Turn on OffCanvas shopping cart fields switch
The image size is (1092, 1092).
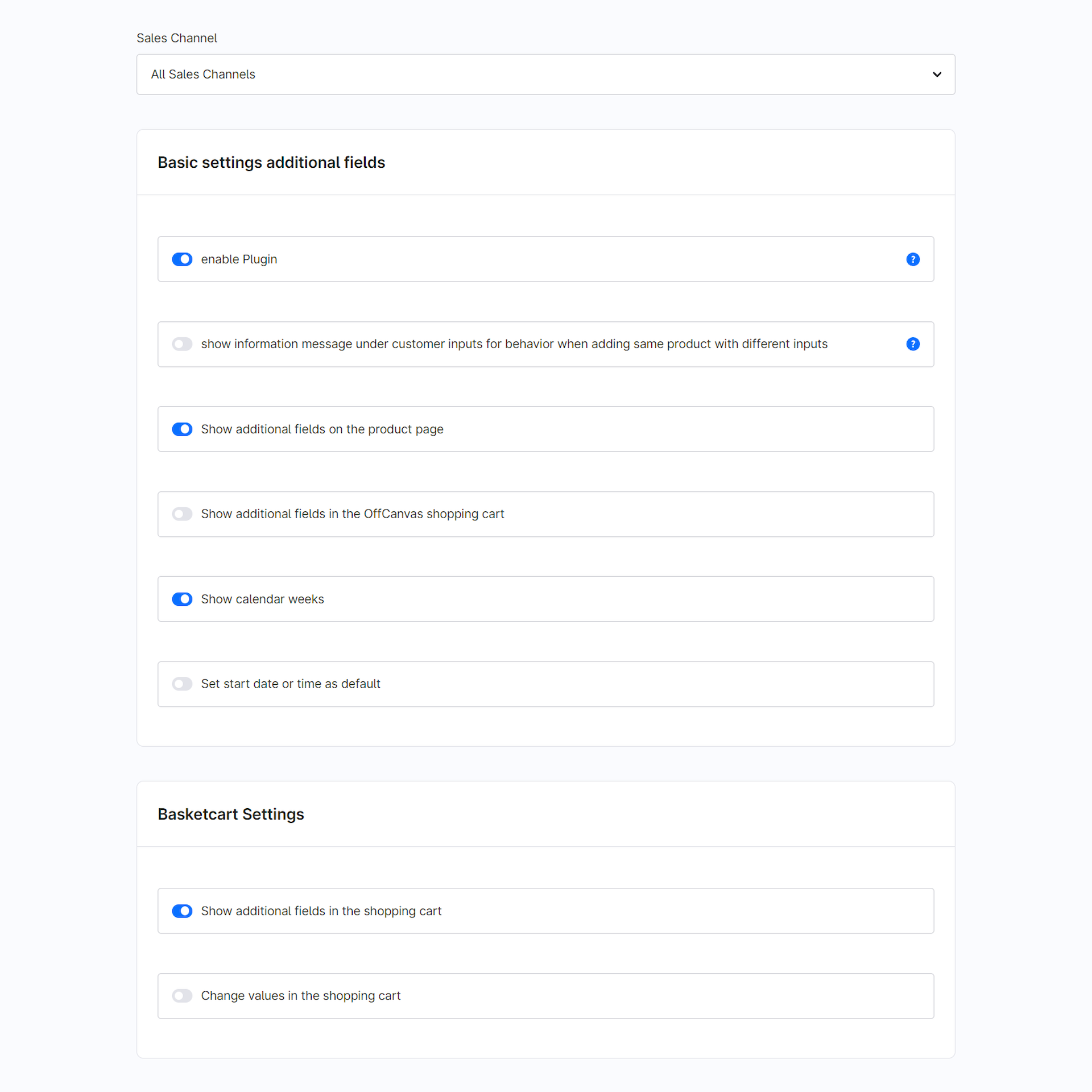[x=182, y=514]
